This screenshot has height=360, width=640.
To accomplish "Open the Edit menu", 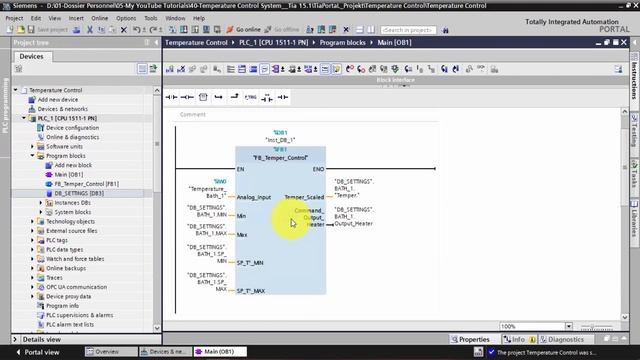I will (x=36, y=18).
